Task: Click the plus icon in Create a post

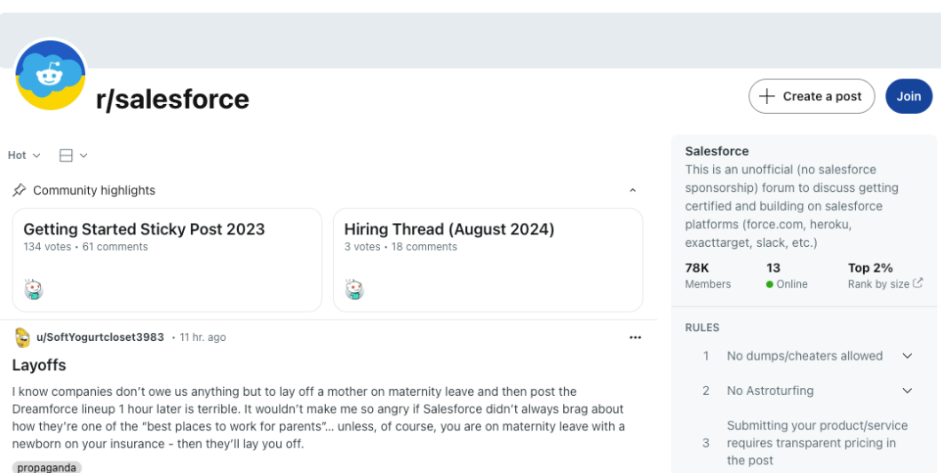Action: coord(766,96)
